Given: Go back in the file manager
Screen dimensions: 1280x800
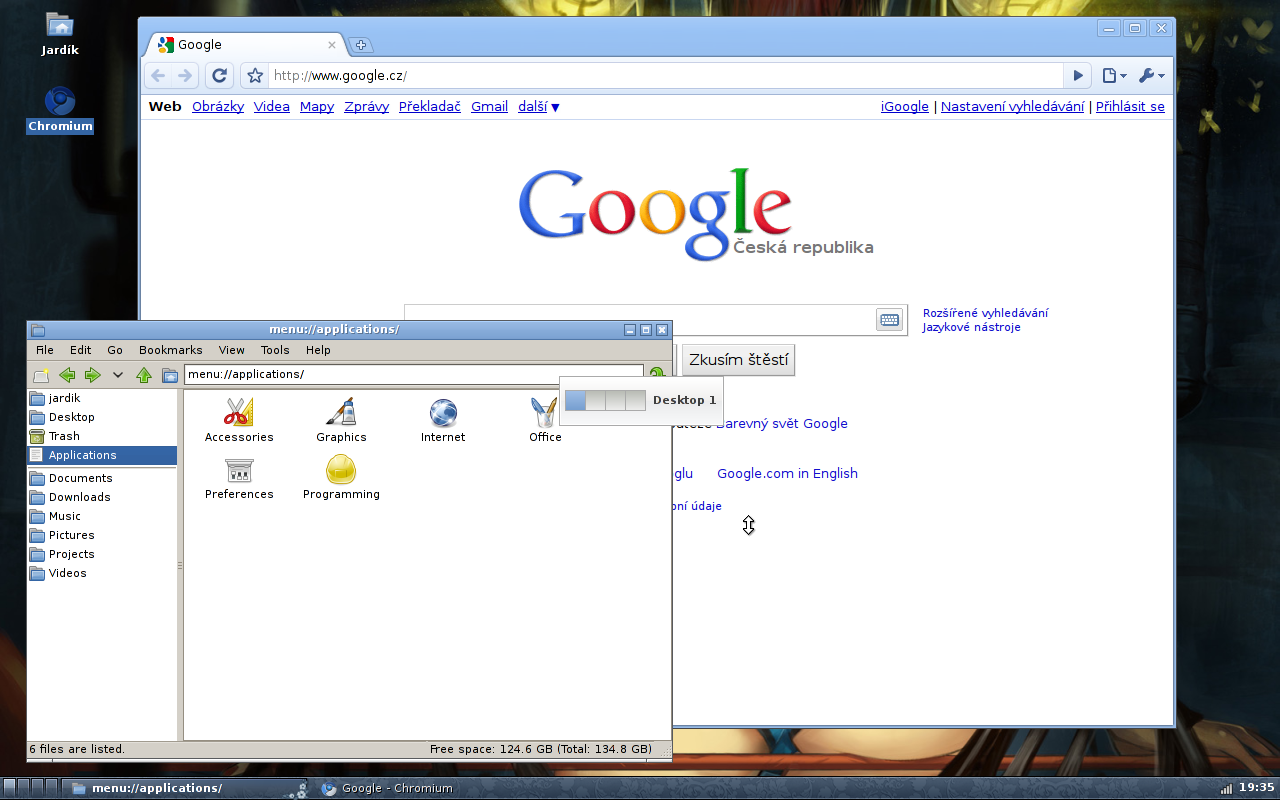Looking at the screenshot, I should click(67, 375).
